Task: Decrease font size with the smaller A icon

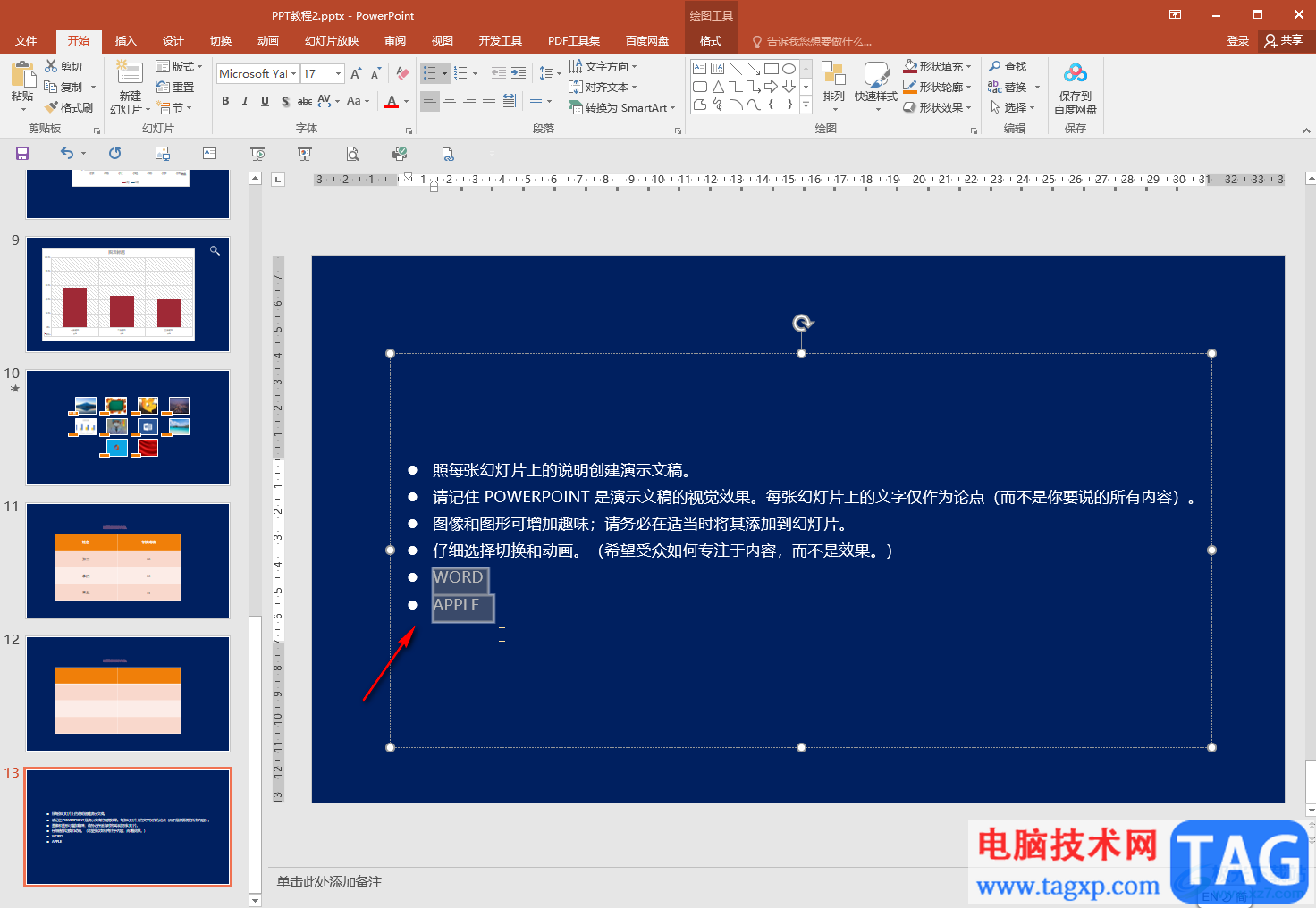Action: (375, 73)
